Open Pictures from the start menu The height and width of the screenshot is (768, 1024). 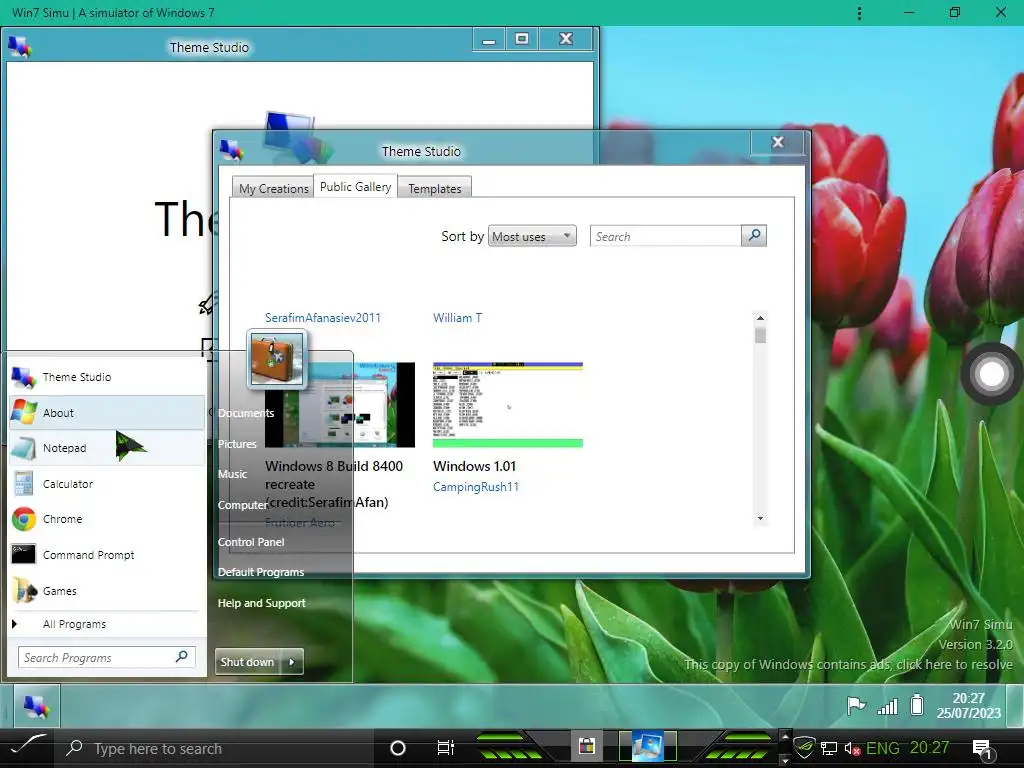[x=237, y=444]
